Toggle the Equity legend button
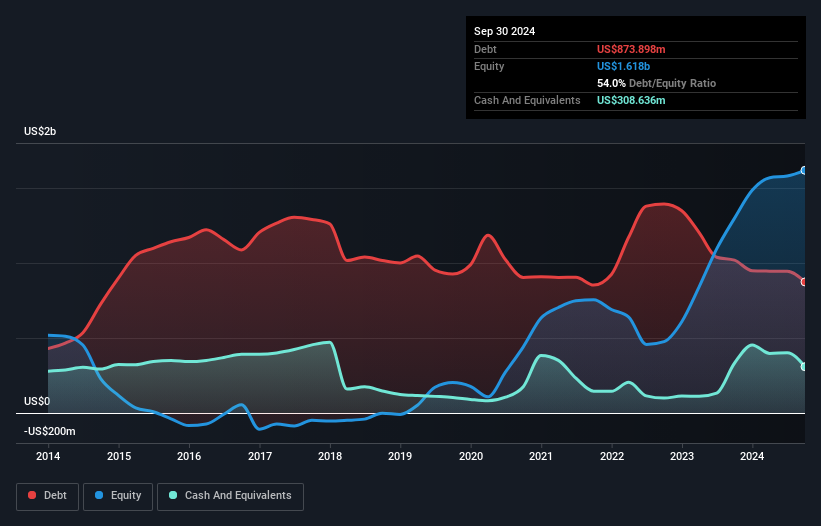Viewport: 821px width, 526px height. coord(118,496)
